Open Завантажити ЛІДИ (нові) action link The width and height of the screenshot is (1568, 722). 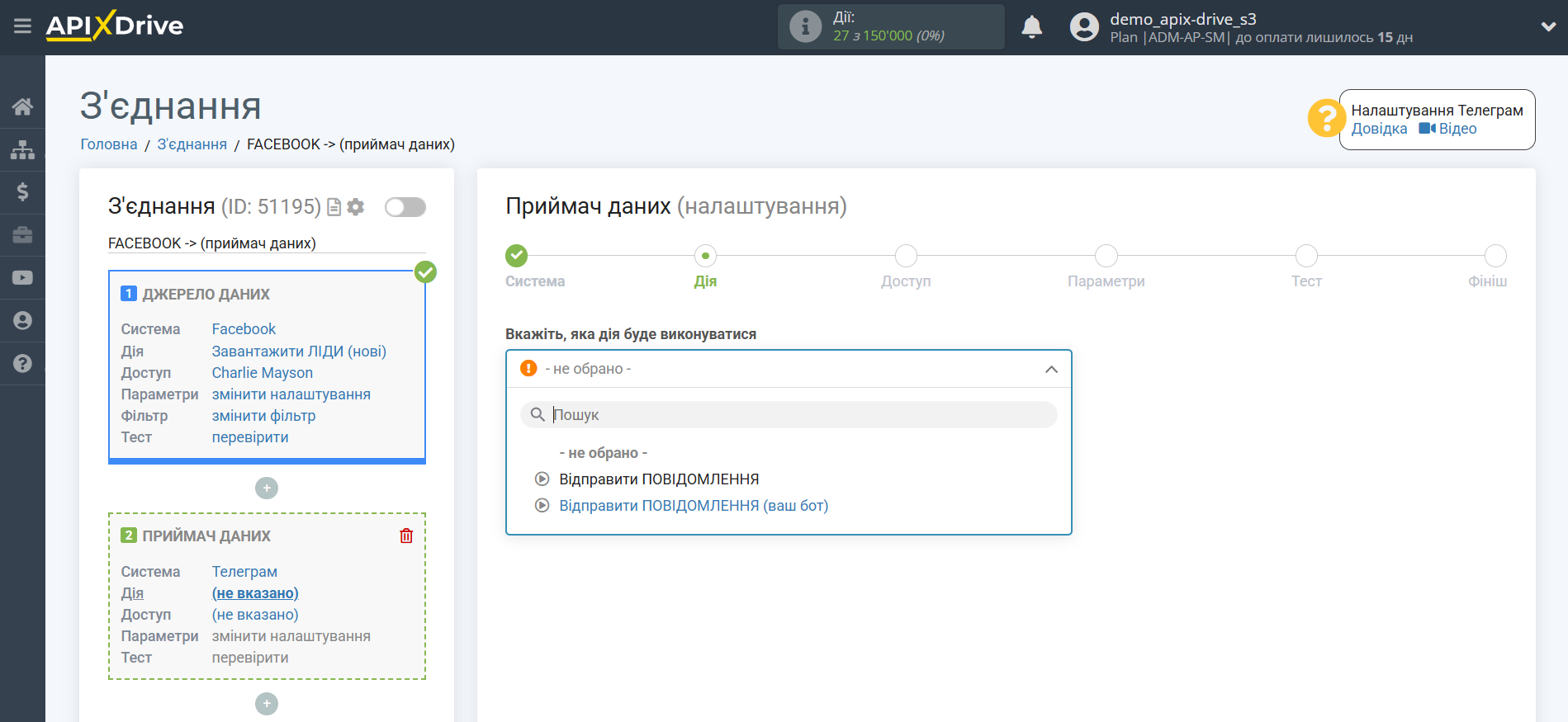point(299,352)
